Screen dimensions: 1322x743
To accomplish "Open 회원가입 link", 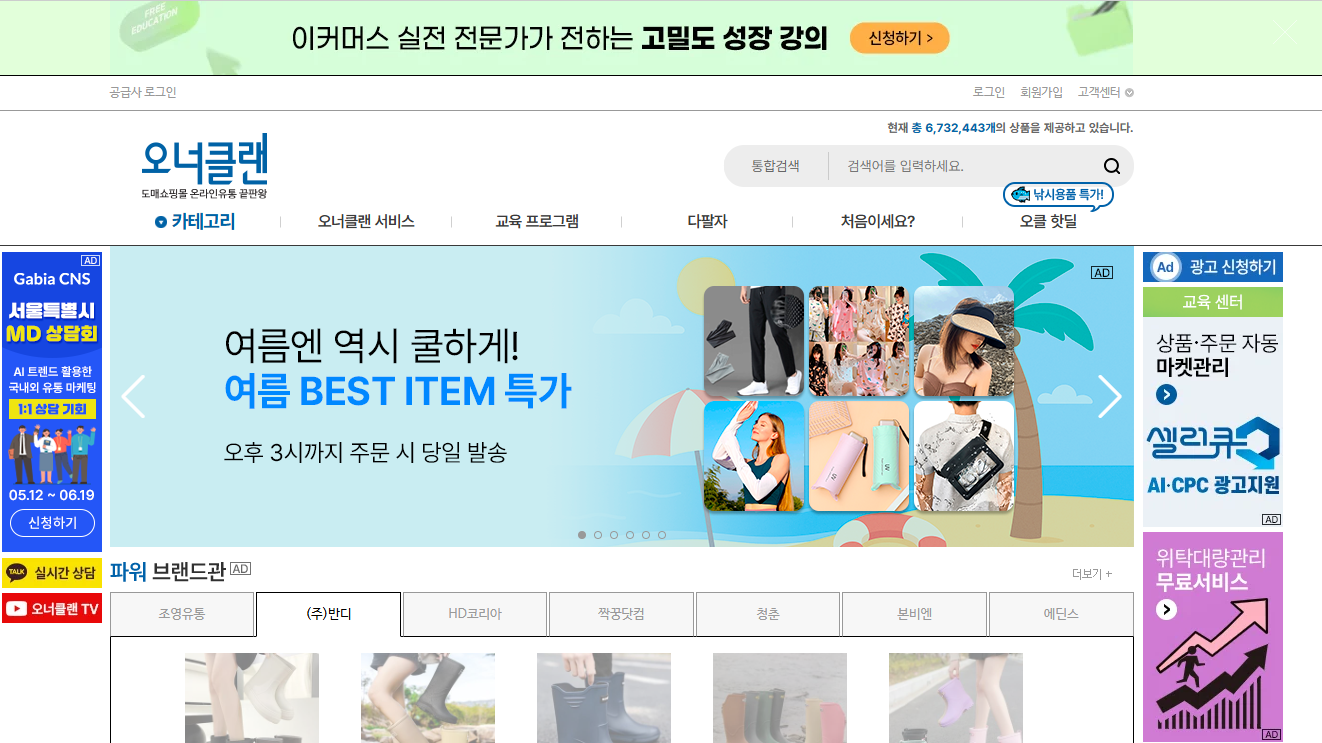I will click(x=1042, y=92).
